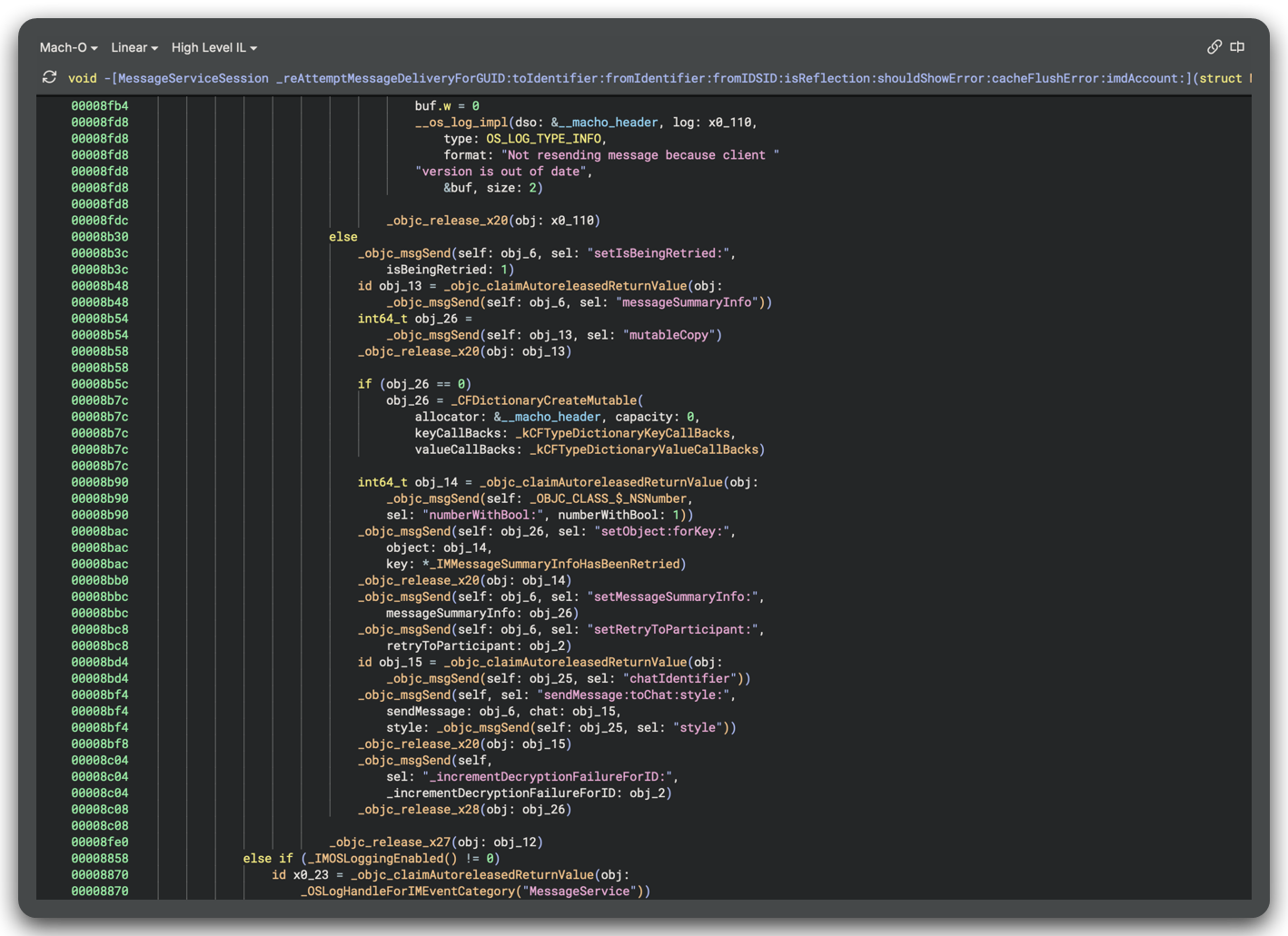
Task: Click _kCFTypeDictionaryValueCallBacks symbol
Action: (x=644, y=449)
